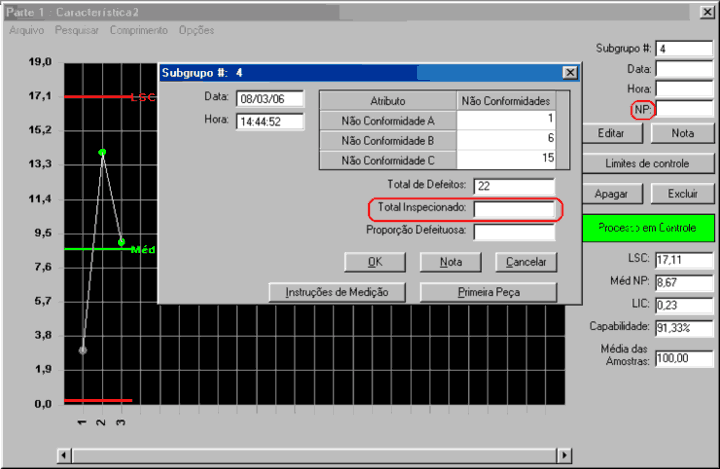Open the Arquivo menu
Screen dimensions: 720x469
click(x=27, y=30)
